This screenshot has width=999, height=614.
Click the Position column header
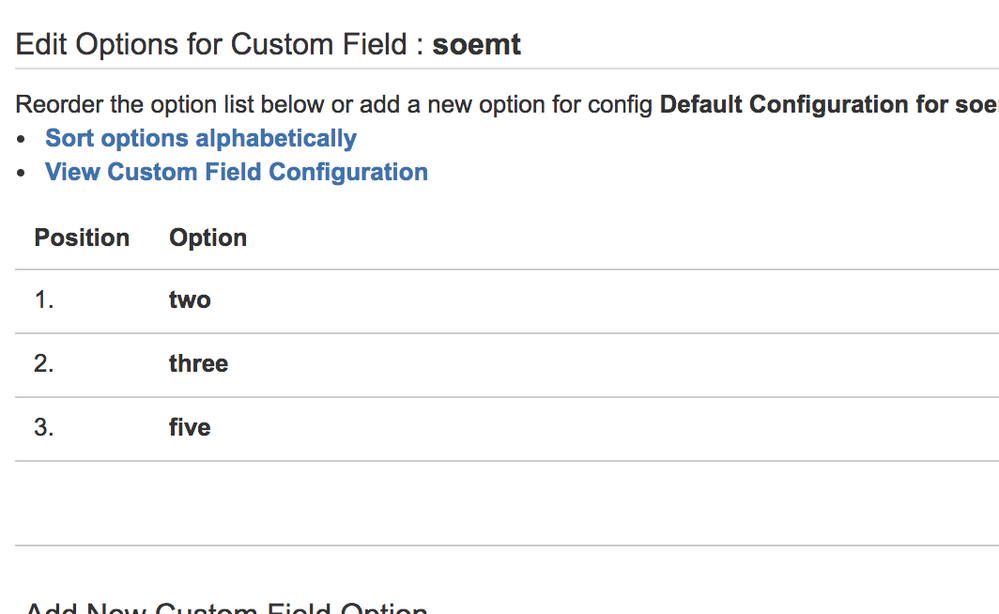(x=82, y=238)
